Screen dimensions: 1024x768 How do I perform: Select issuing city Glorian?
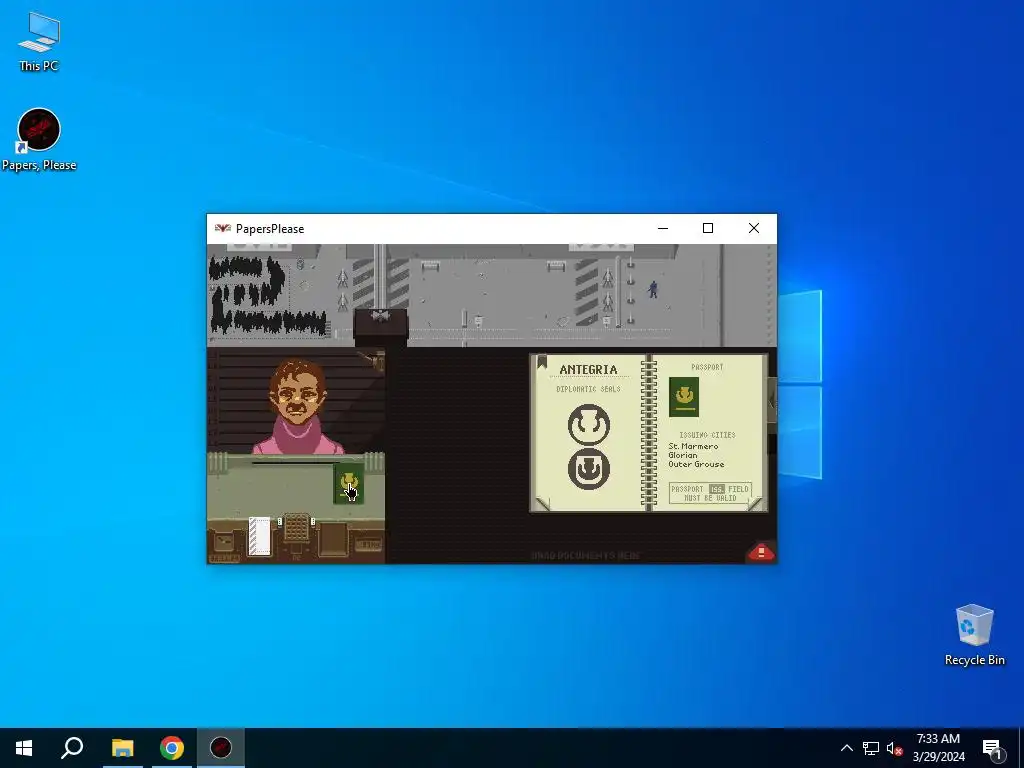coord(682,455)
